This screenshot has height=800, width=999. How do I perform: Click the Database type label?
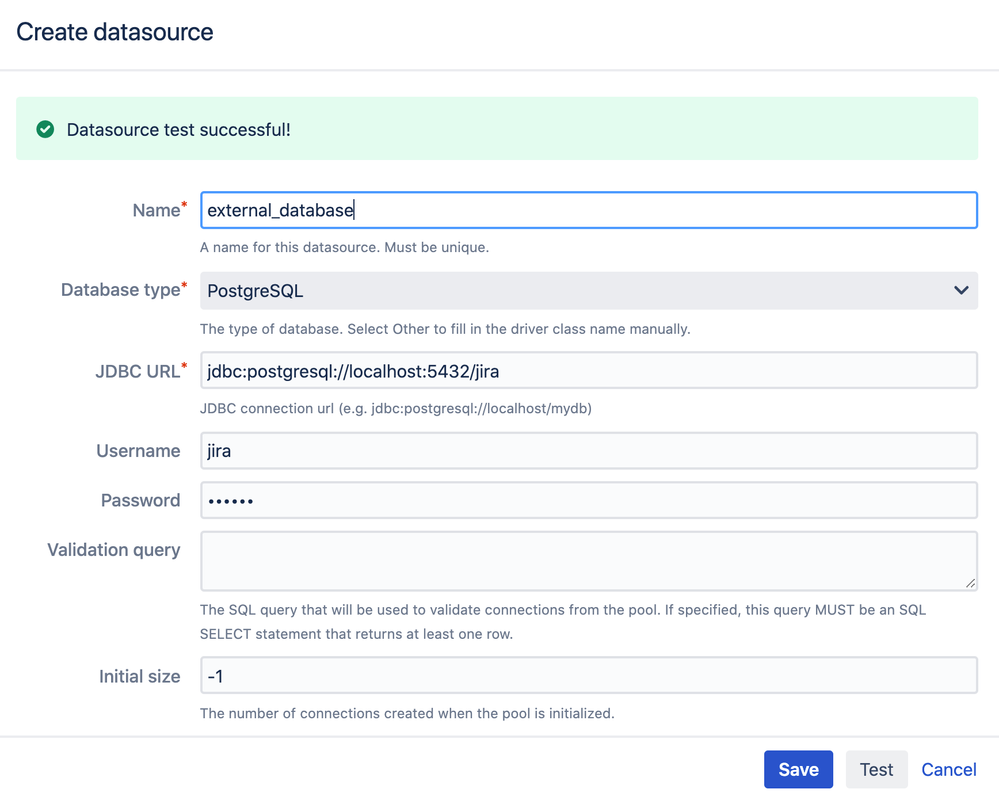click(x=120, y=290)
